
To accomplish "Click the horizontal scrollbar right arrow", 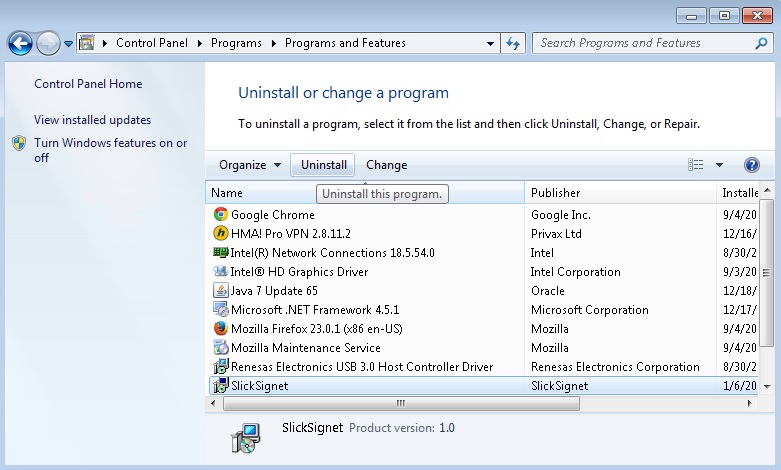I will tap(750, 403).
